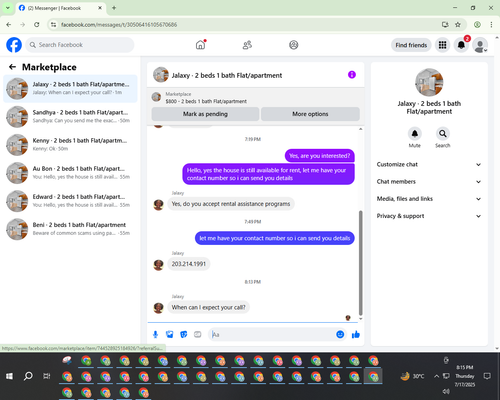
Task: Click the chat scroll down arrow
Action: point(360,319)
